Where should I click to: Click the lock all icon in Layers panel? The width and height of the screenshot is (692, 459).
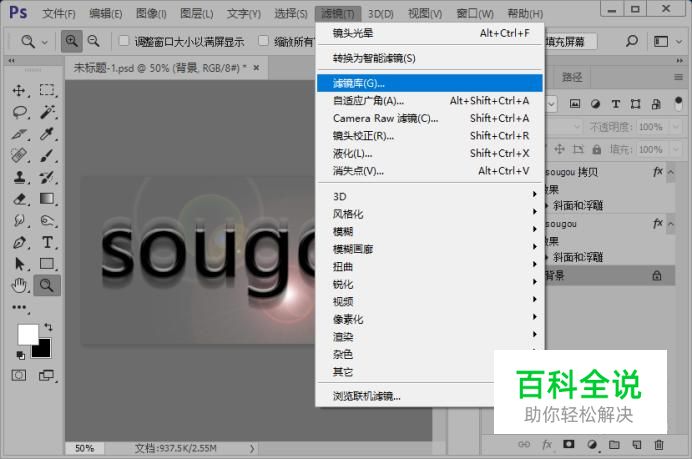tap(597, 150)
